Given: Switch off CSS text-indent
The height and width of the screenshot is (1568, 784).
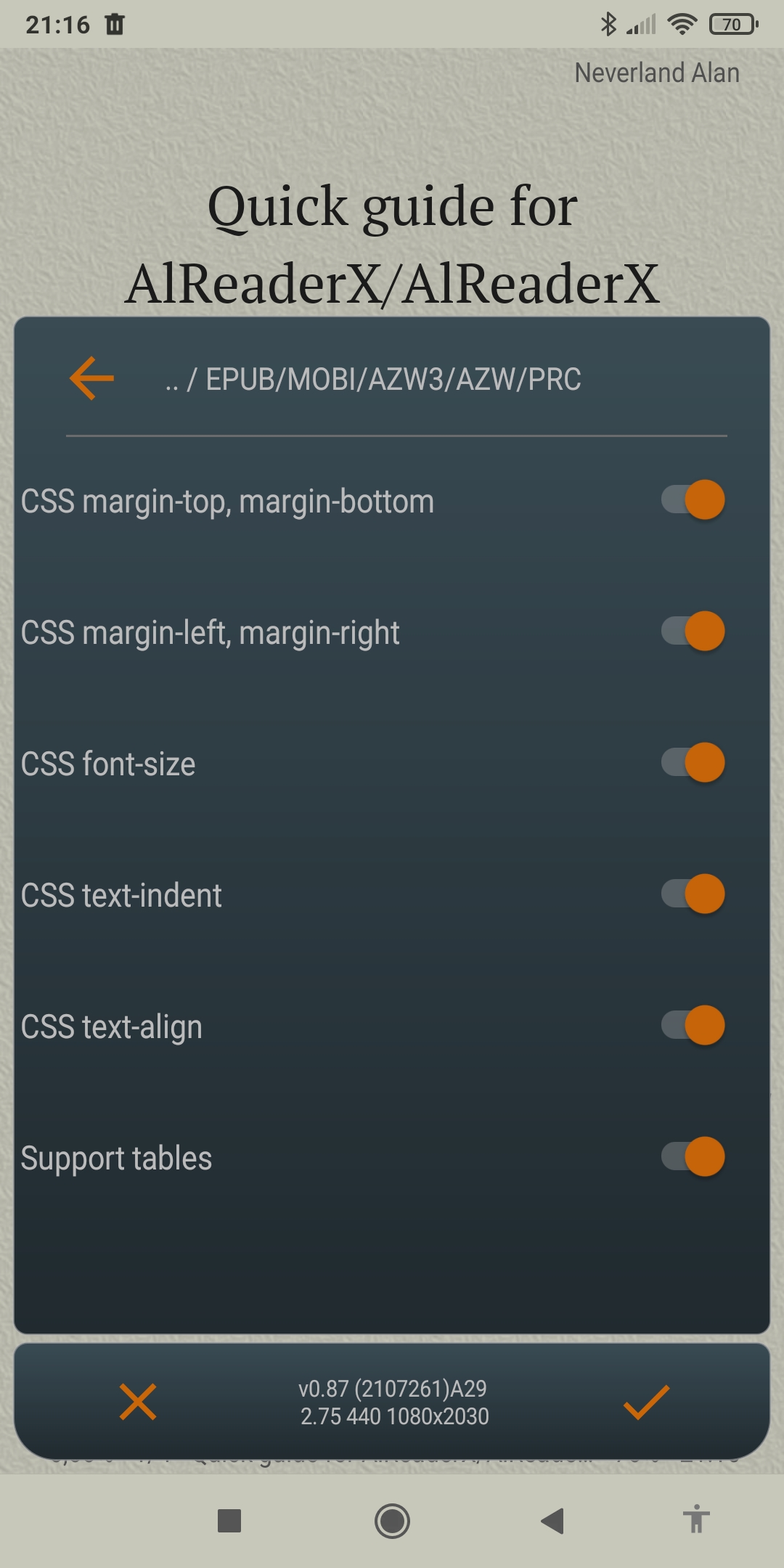Looking at the screenshot, I should pos(693,894).
